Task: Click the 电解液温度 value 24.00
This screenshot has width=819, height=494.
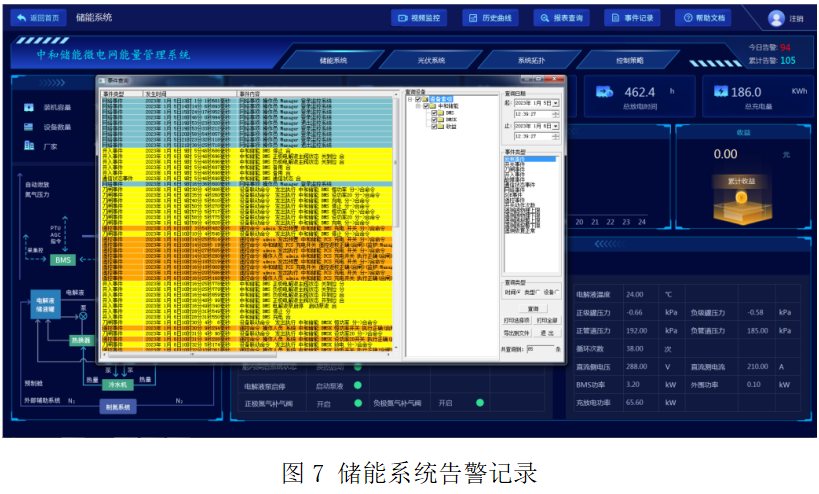Action: tap(635, 295)
